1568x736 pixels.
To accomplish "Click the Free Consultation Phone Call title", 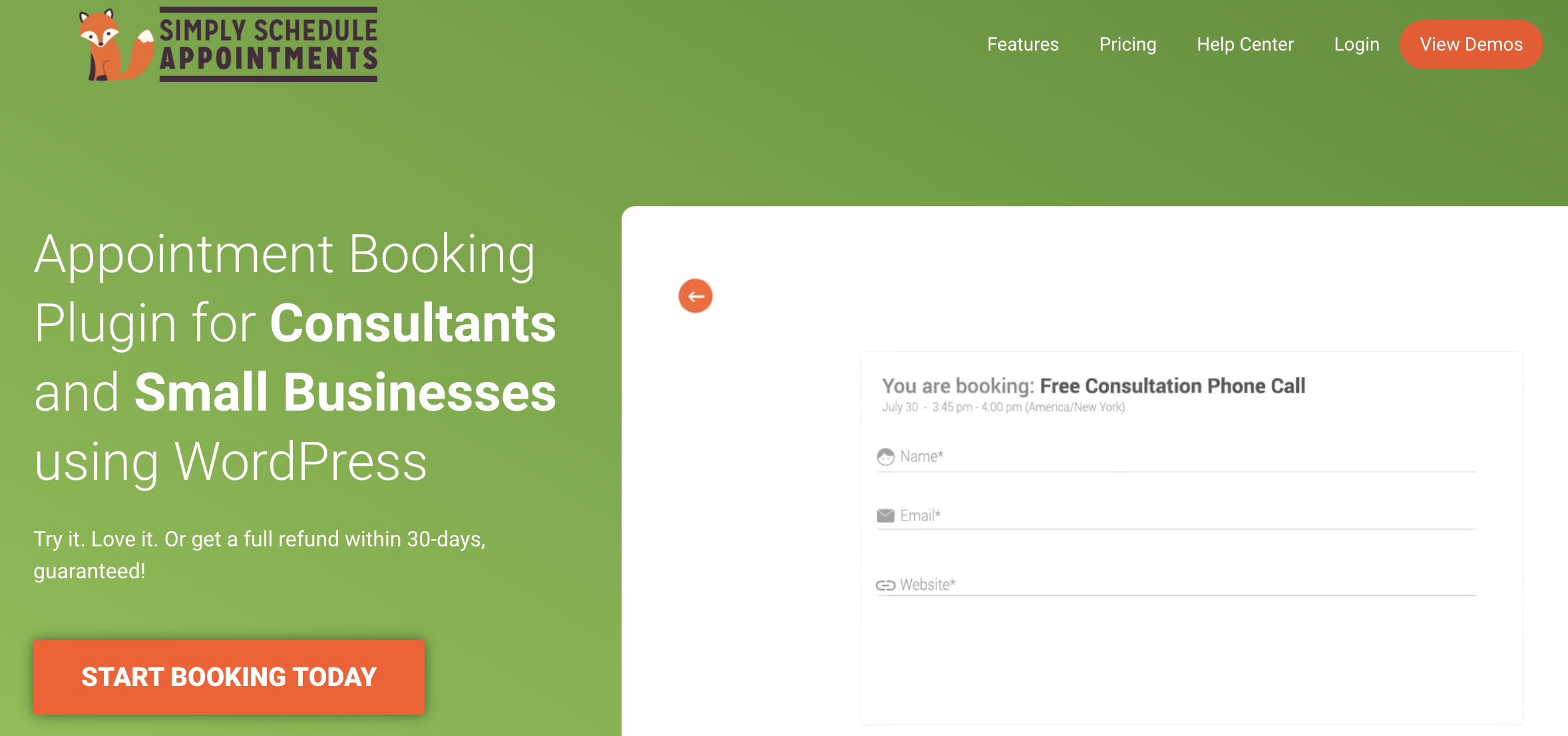I will [1172, 386].
